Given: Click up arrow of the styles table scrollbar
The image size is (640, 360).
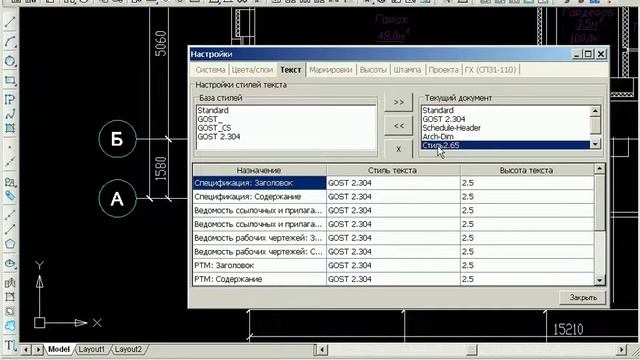Looking at the screenshot, I should click(x=600, y=169).
